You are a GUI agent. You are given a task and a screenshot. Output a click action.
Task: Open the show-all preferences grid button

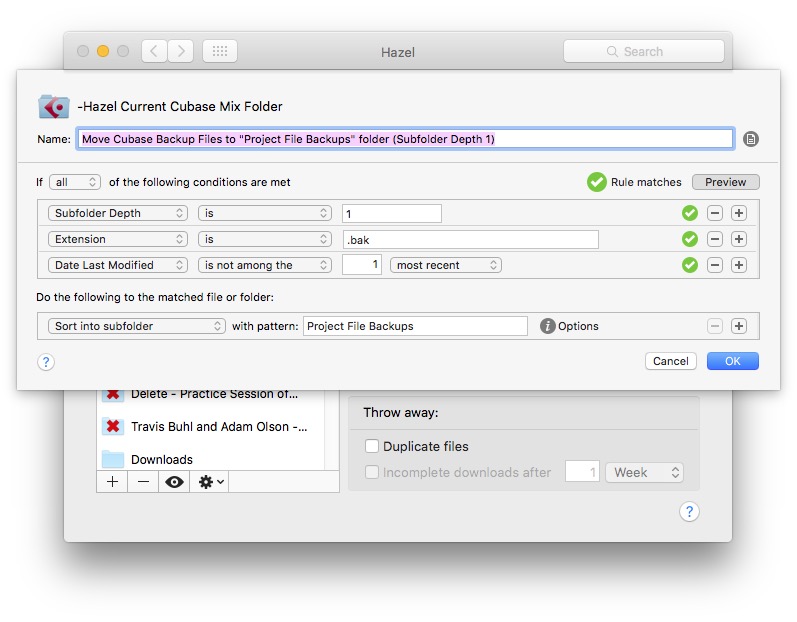pos(220,51)
